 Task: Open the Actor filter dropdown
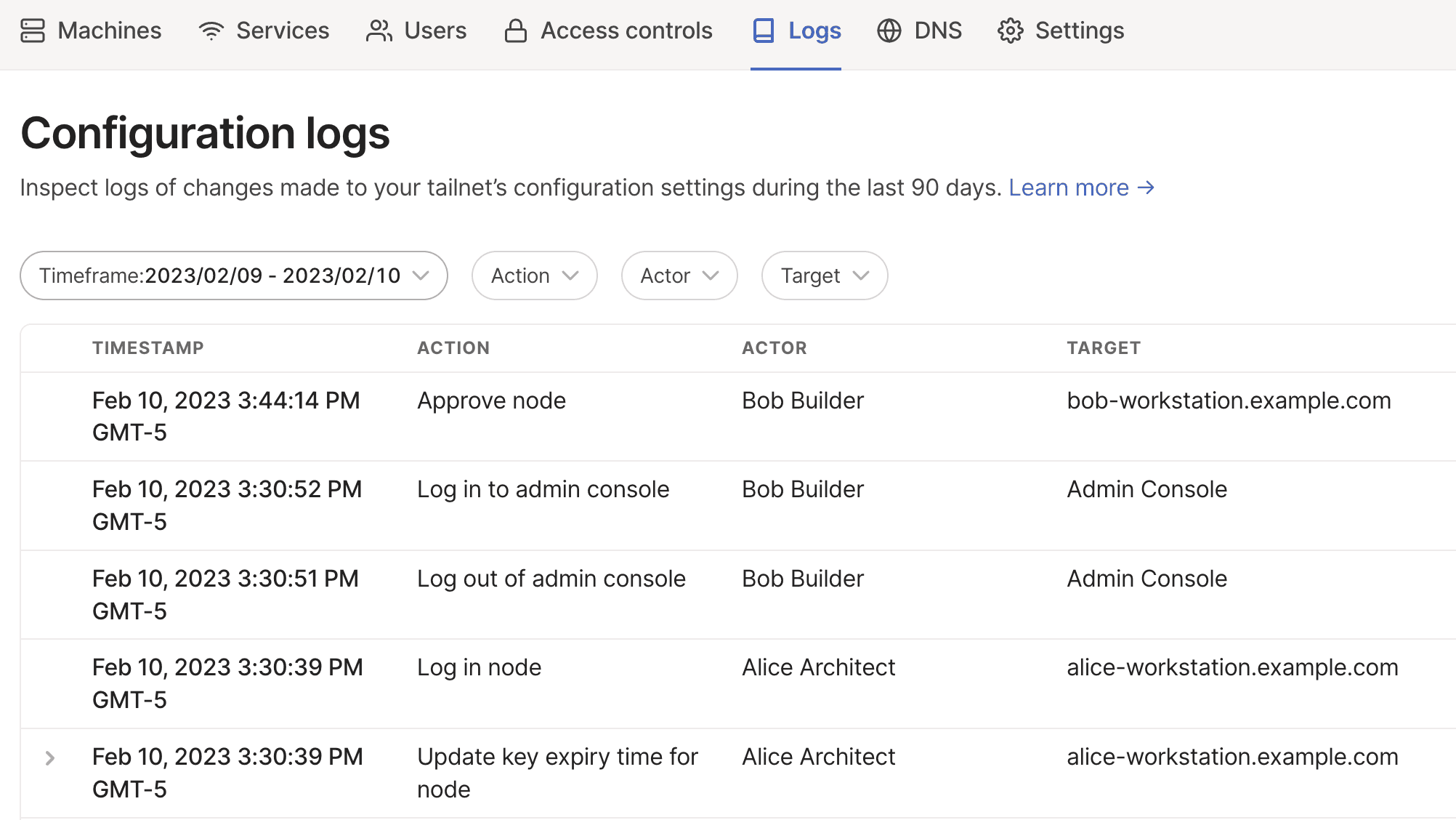click(x=679, y=276)
